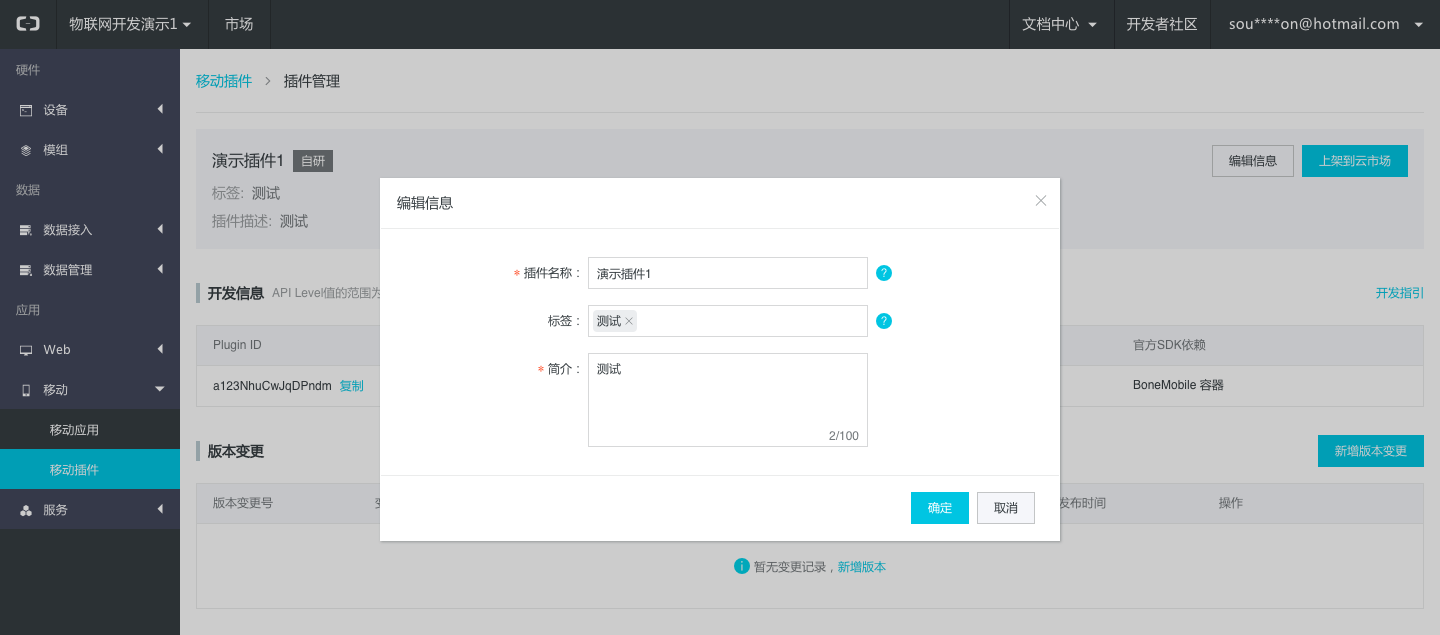Click help icon next to 插件名称 field
Image resolution: width=1440 pixels, height=635 pixels.
point(884,273)
